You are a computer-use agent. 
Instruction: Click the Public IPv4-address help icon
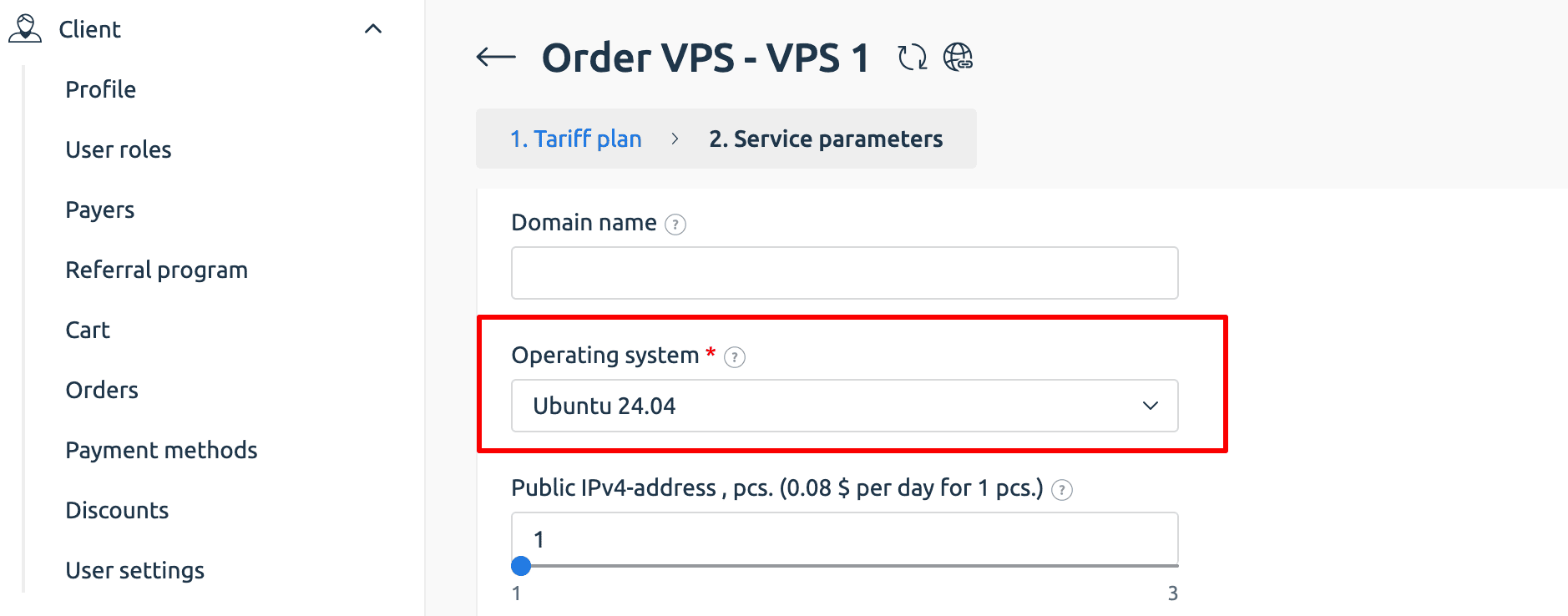1062,490
